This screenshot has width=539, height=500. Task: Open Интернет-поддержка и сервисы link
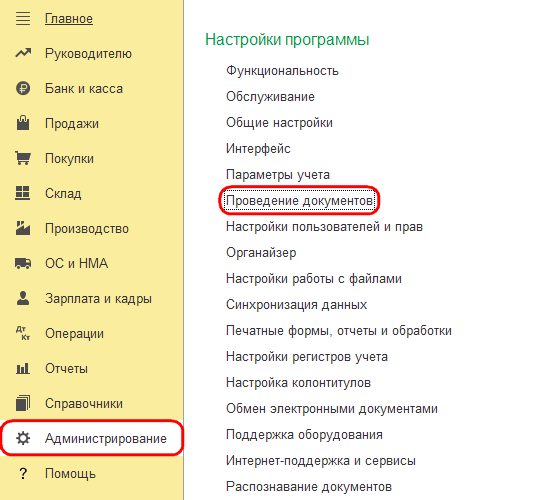click(x=321, y=461)
